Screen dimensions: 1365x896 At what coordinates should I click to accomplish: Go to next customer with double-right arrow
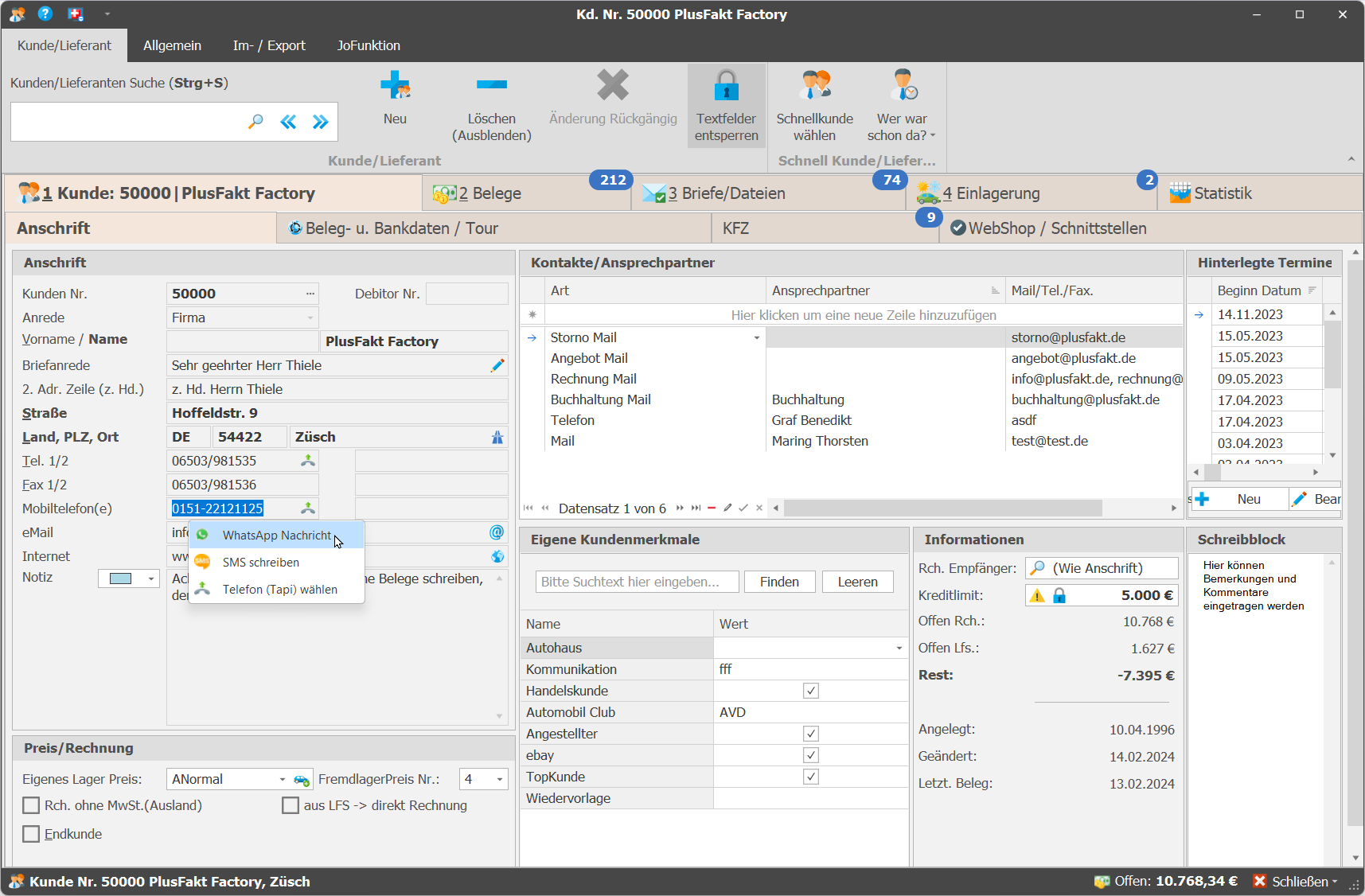pos(320,122)
